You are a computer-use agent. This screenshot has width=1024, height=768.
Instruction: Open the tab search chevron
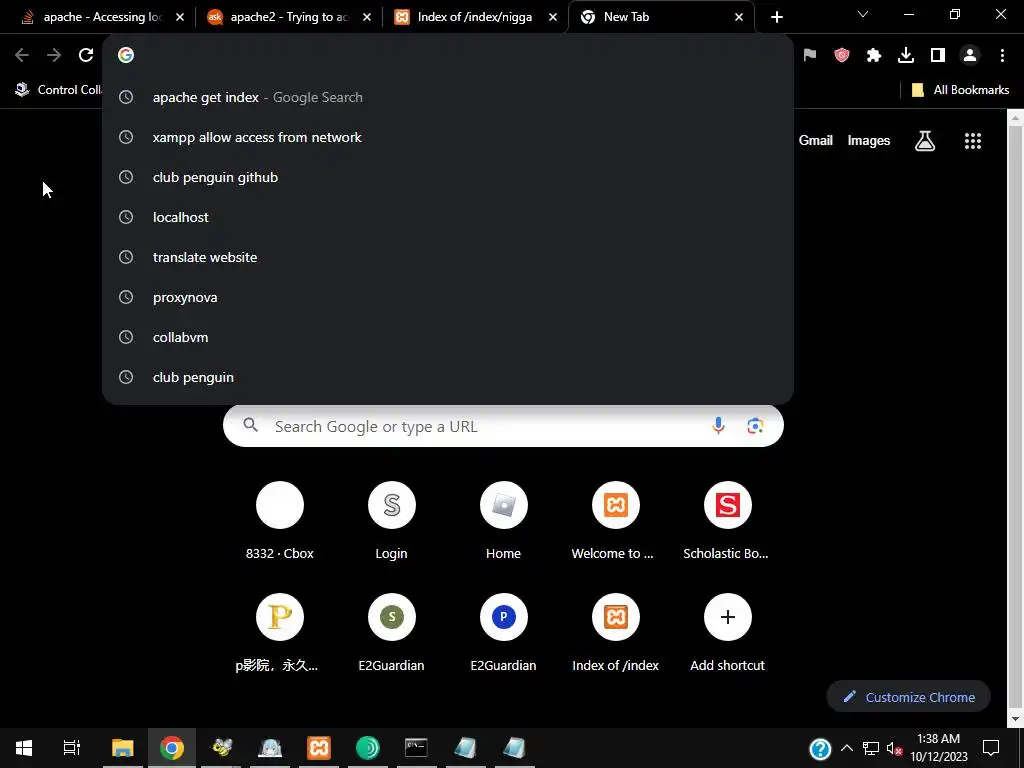click(x=863, y=14)
